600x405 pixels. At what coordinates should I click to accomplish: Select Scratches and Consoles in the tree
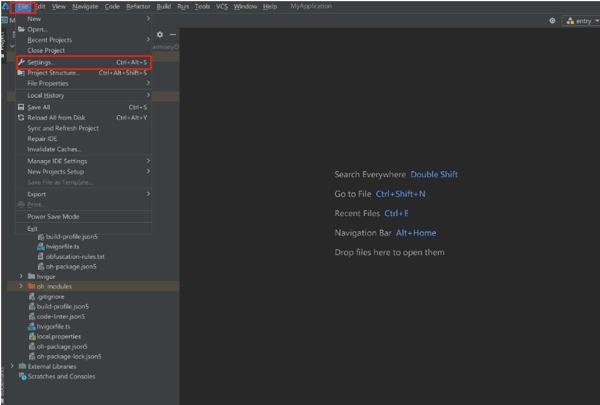[60, 376]
